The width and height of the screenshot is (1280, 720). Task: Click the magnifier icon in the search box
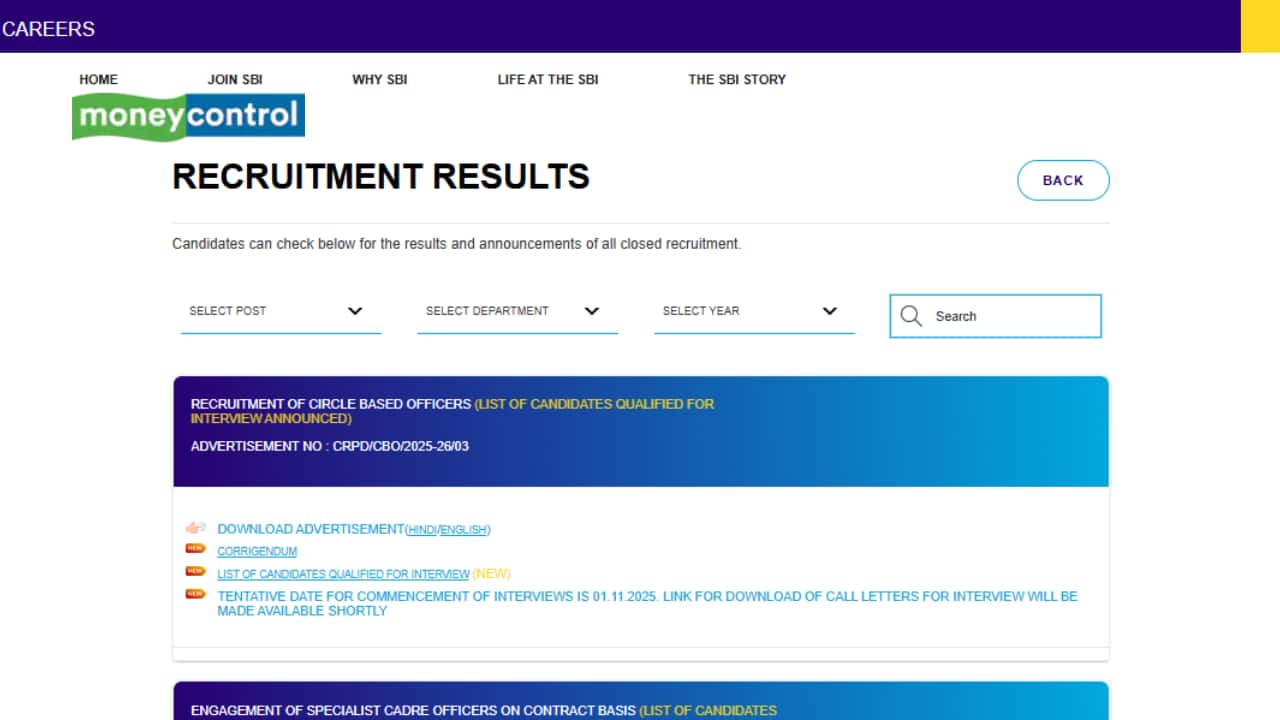coord(911,315)
